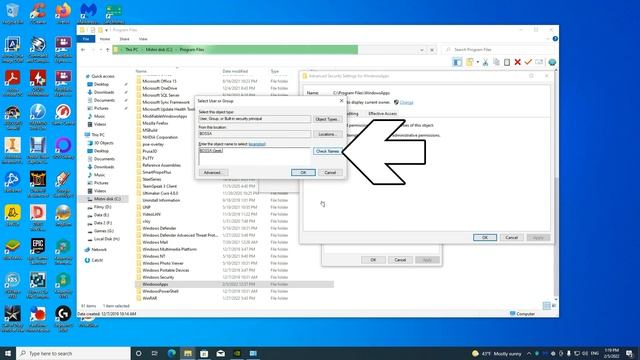Select the Epic Games Launcher desktop icon
The image size is (640, 360).
[x=38, y=251]
